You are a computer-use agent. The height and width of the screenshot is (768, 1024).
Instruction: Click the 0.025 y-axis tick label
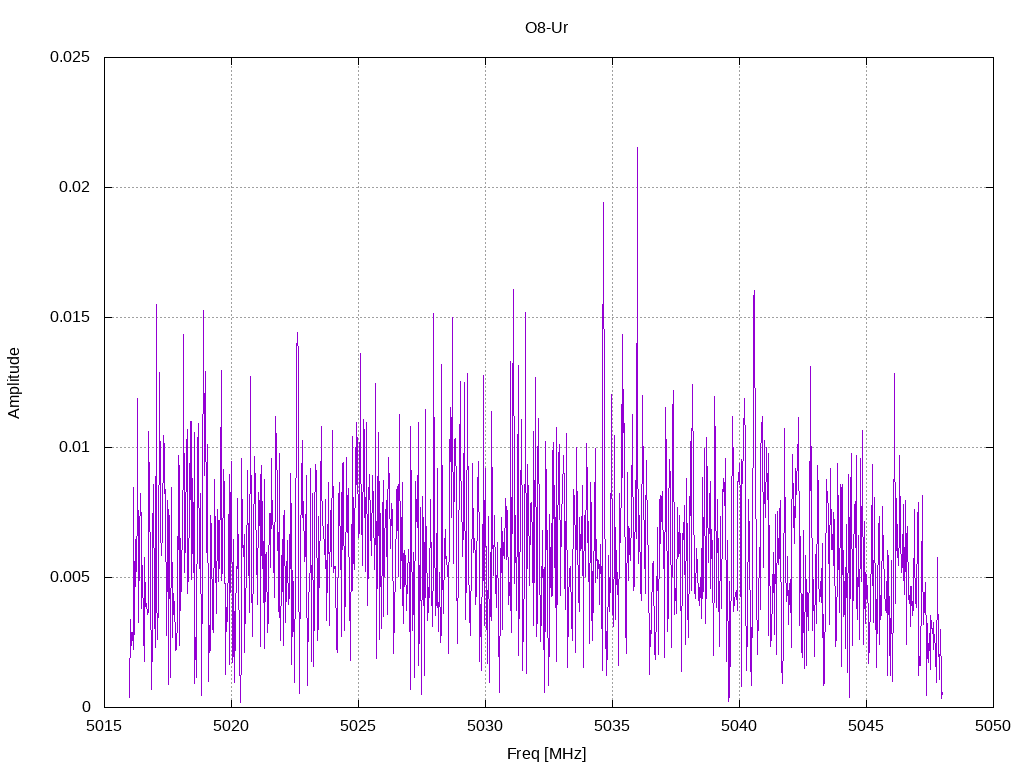tap(70, 57)
